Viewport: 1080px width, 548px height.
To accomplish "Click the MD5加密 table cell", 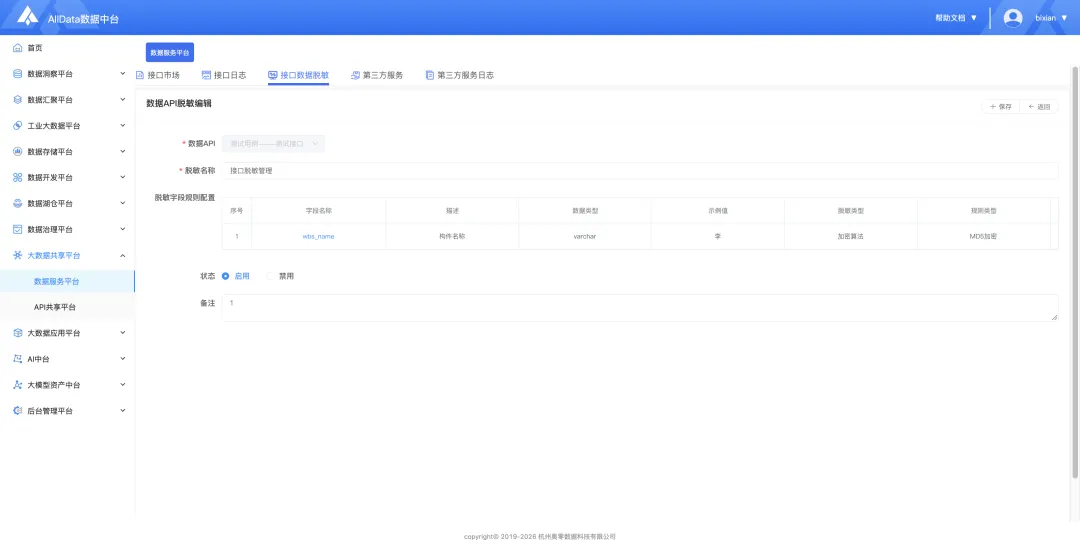I will [x=984, y=236].
